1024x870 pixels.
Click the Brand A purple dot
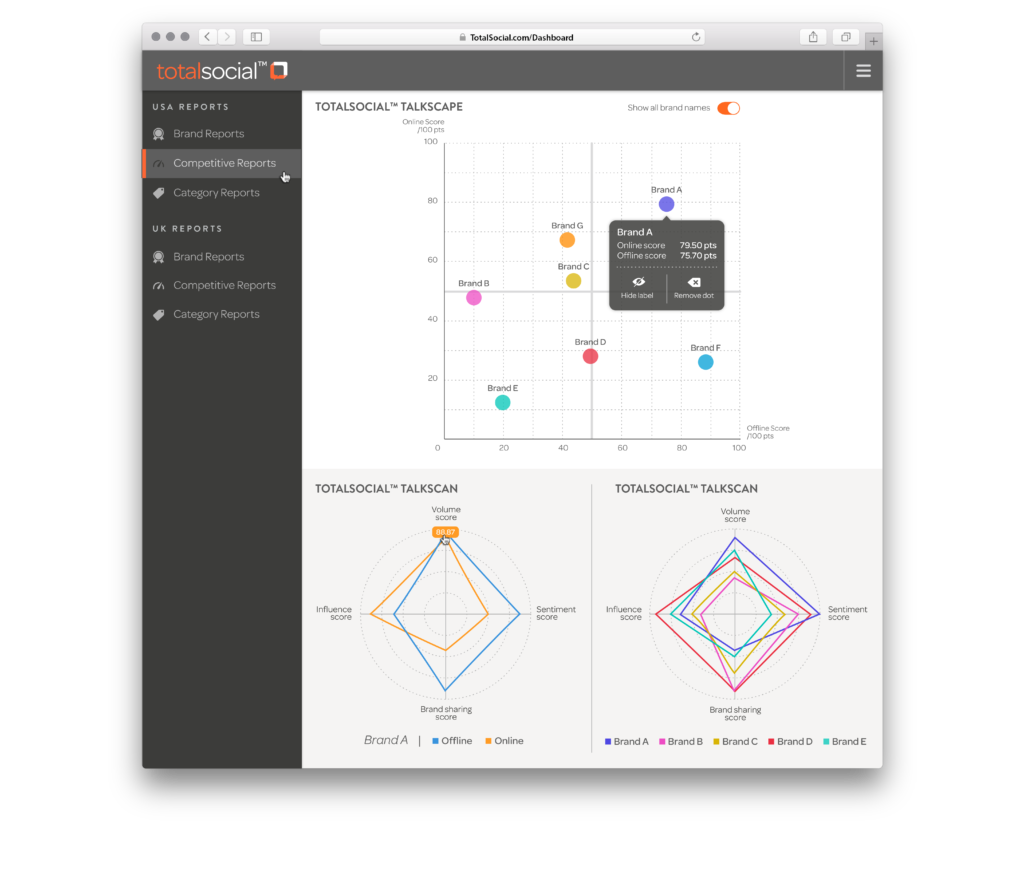tap(666, 204)
